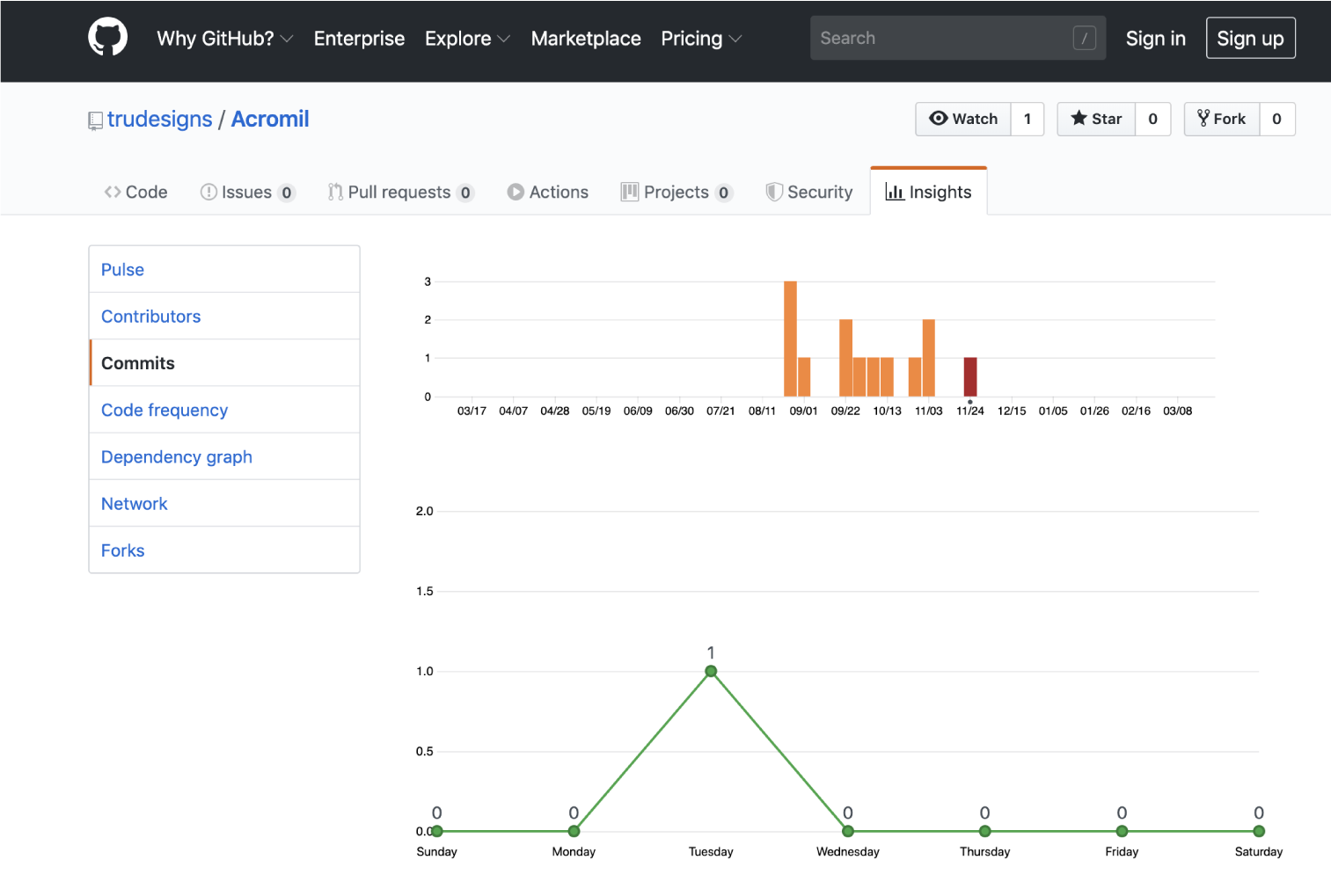Switch to the Code tab
The image size is (1331, 896).
[x=135, y=192]
